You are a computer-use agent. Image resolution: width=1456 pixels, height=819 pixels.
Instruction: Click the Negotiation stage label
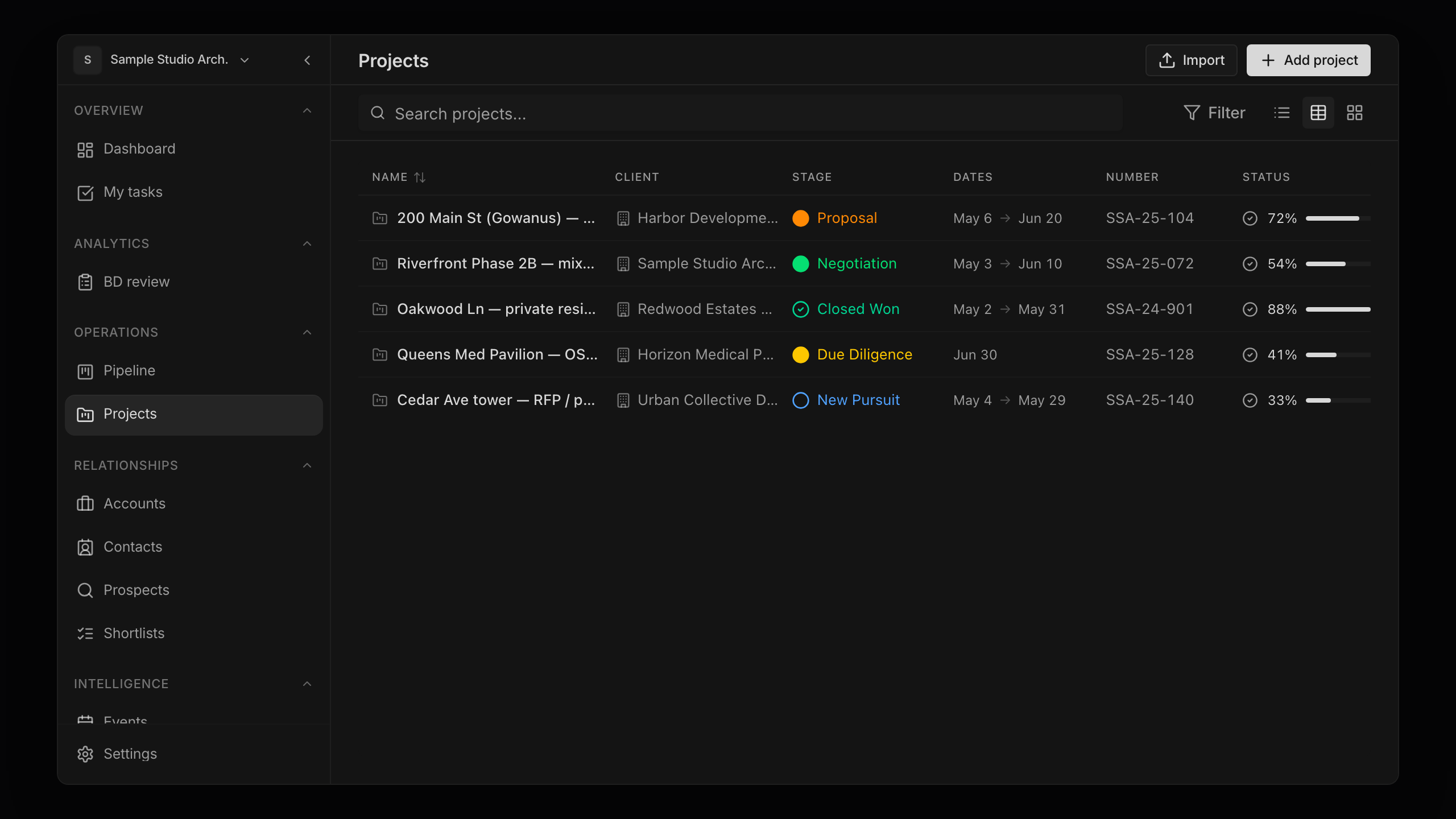(857, 264)
